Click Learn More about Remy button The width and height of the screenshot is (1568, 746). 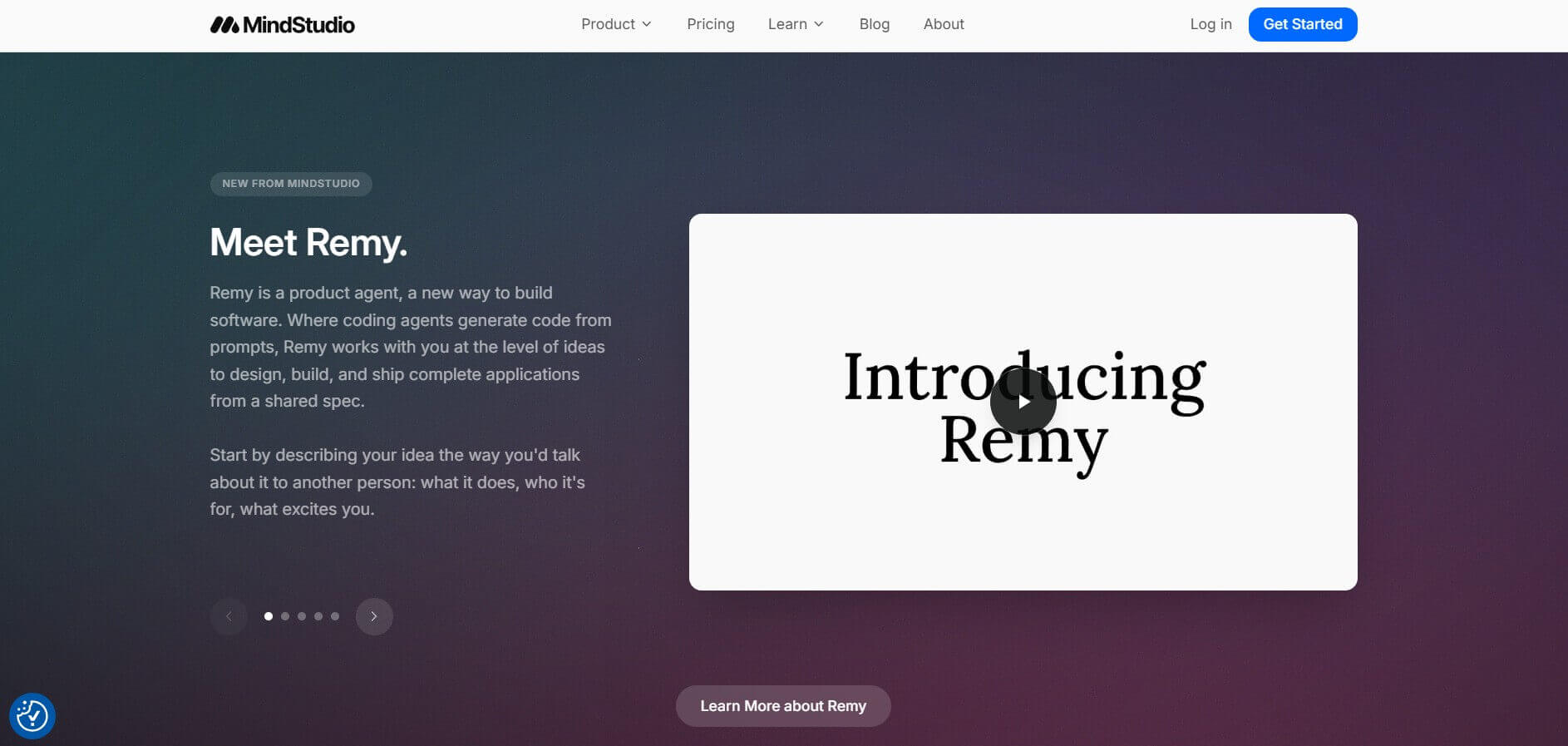tap(783, 706)
